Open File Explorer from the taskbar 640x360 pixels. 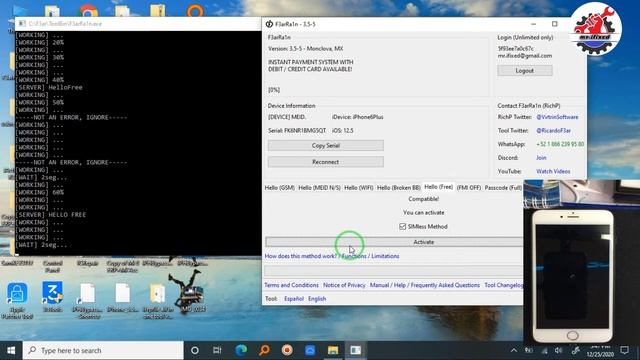click(x=333, y=350)
